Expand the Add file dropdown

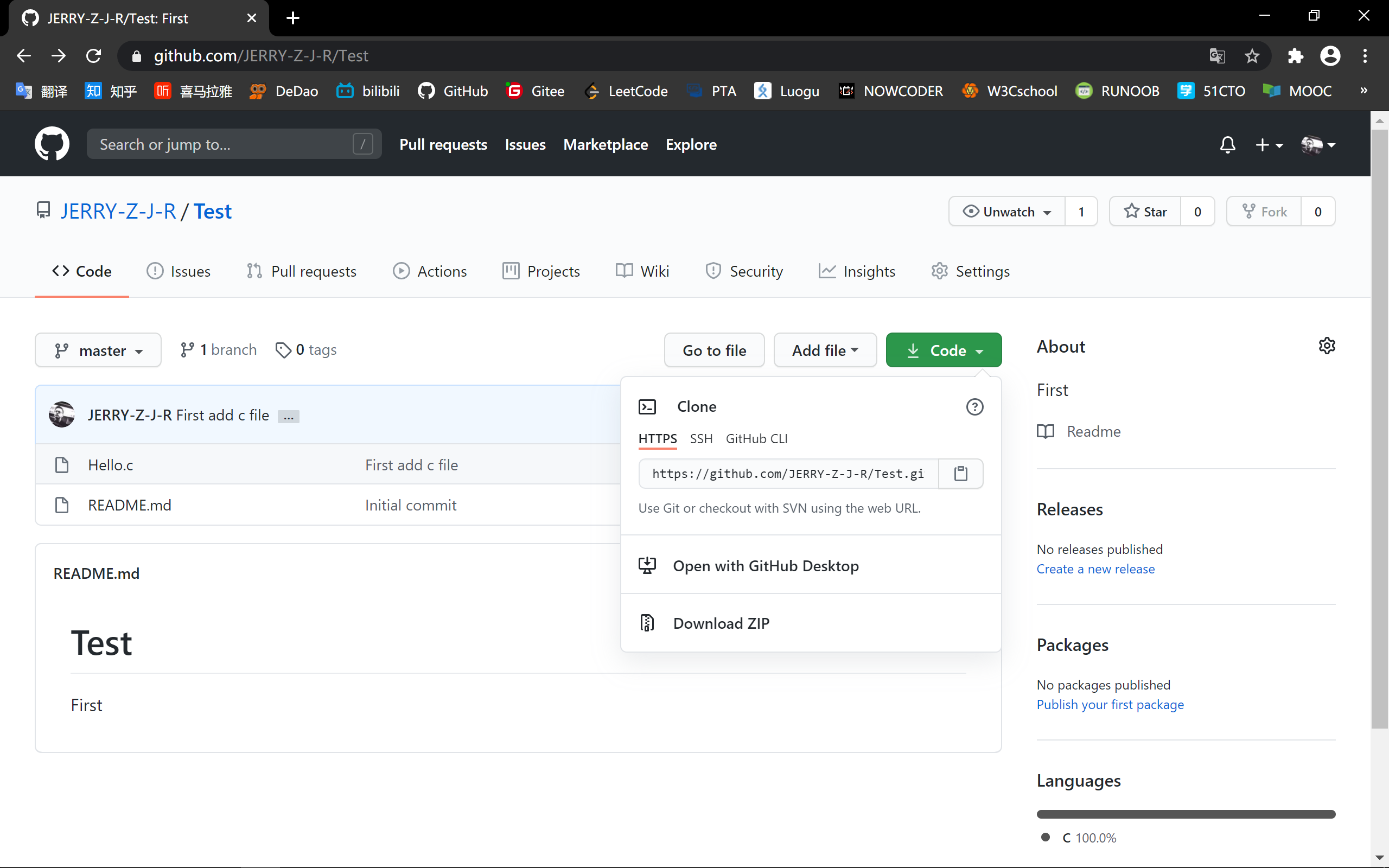pyautogui.click(x=825, y=350)
